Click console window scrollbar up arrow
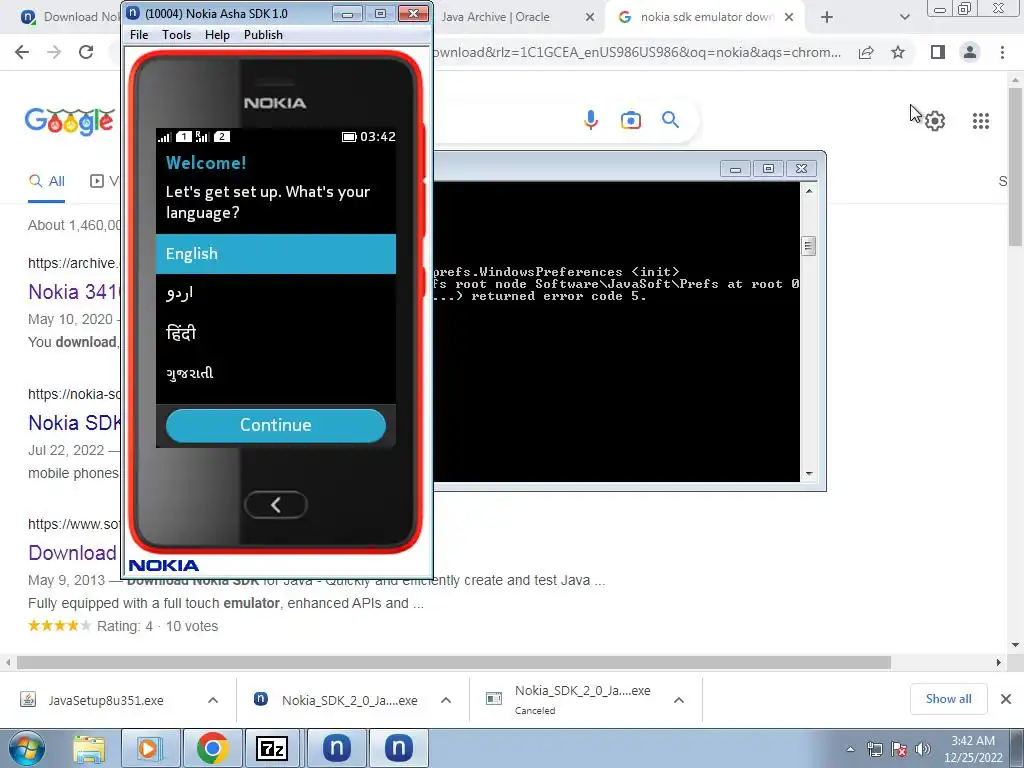Screen dimensions: 1024x768 pos(808,191)
